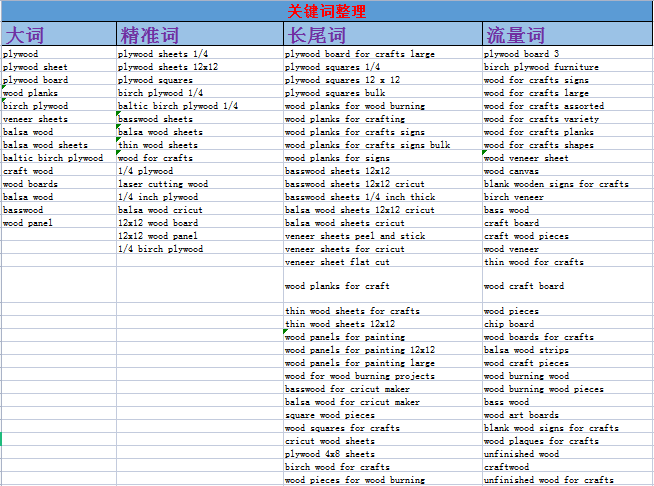Select cell 'plywood squares bulk'
The height and width of the screenshot is (486, 654).
[x=383, y=93]
